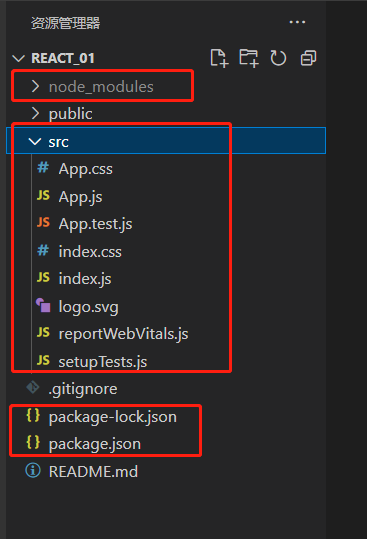Expand the public folder
The width and height of the screenshot is (367, 539).
point(35,113)
